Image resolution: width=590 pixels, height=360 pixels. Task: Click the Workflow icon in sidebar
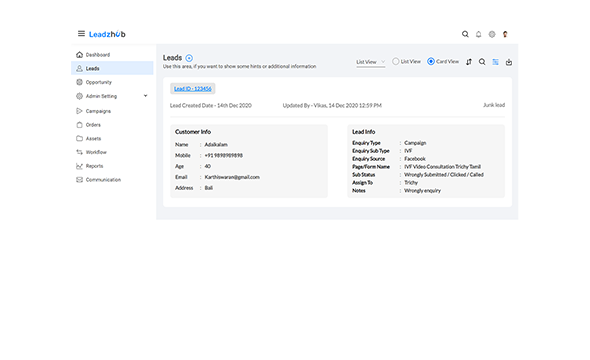pyautogui.click(x=79, y=152)
